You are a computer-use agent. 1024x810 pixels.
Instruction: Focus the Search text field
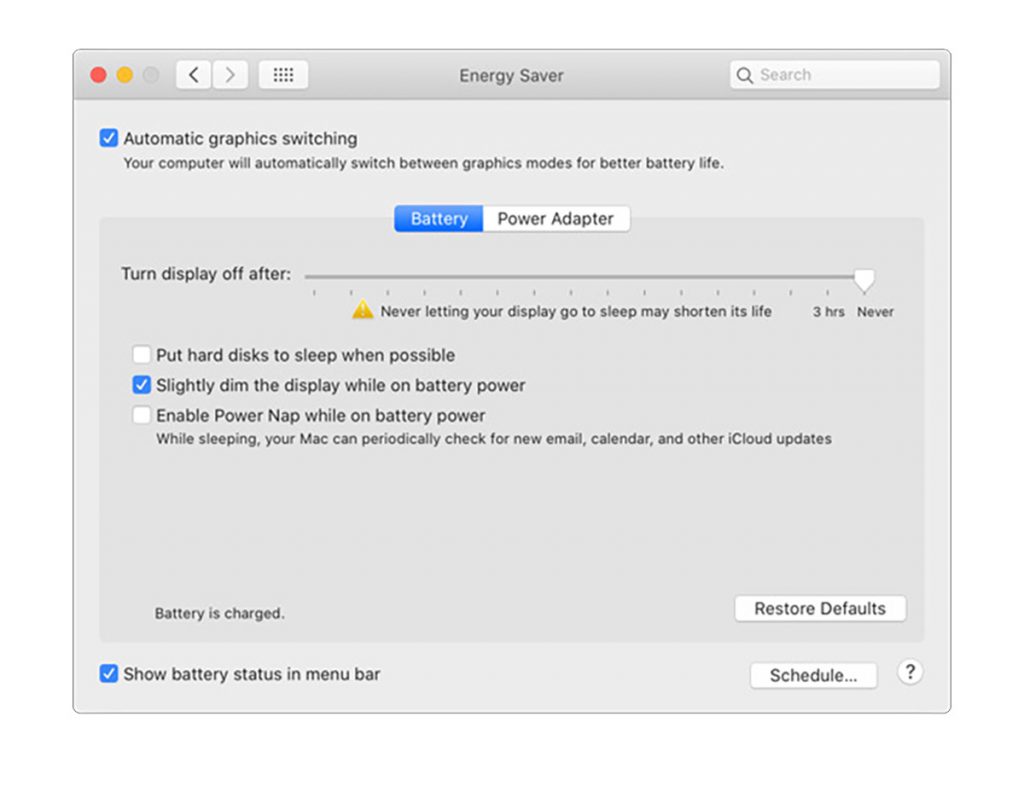click(x=845, y=75)
